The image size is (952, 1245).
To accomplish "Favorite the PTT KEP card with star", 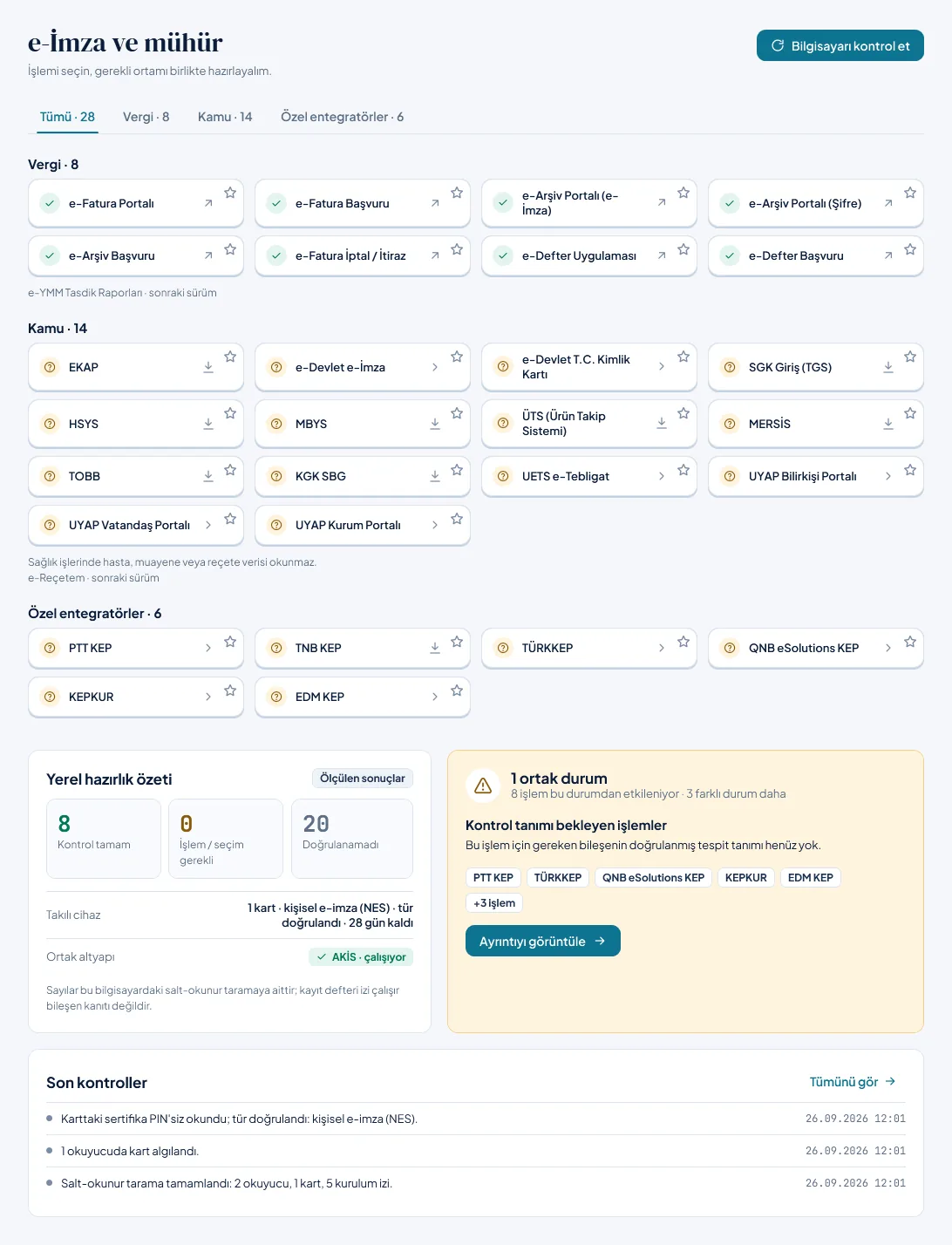I will tap(230, 642).
